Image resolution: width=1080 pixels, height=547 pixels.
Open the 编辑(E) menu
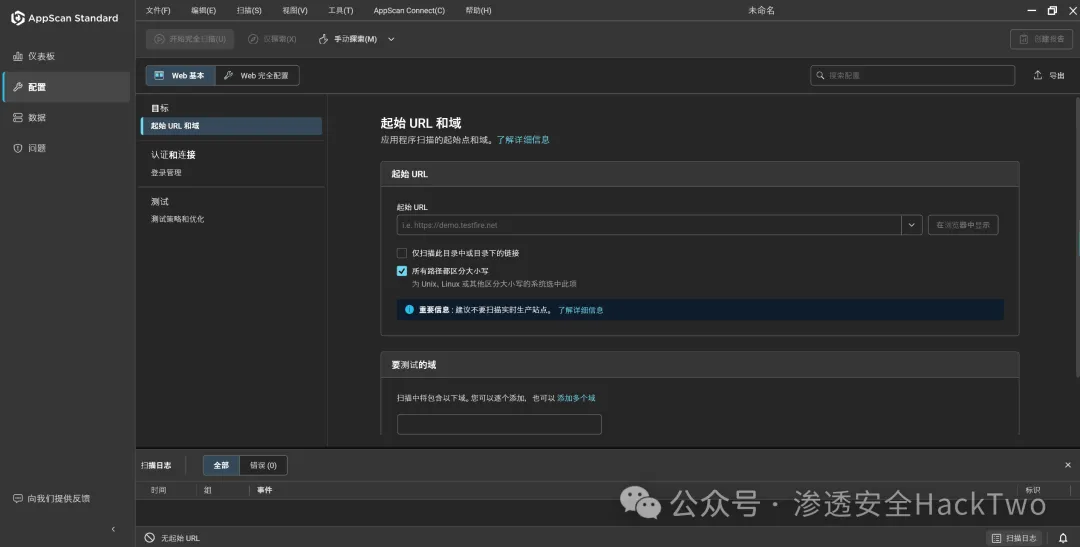pos(203,10)
